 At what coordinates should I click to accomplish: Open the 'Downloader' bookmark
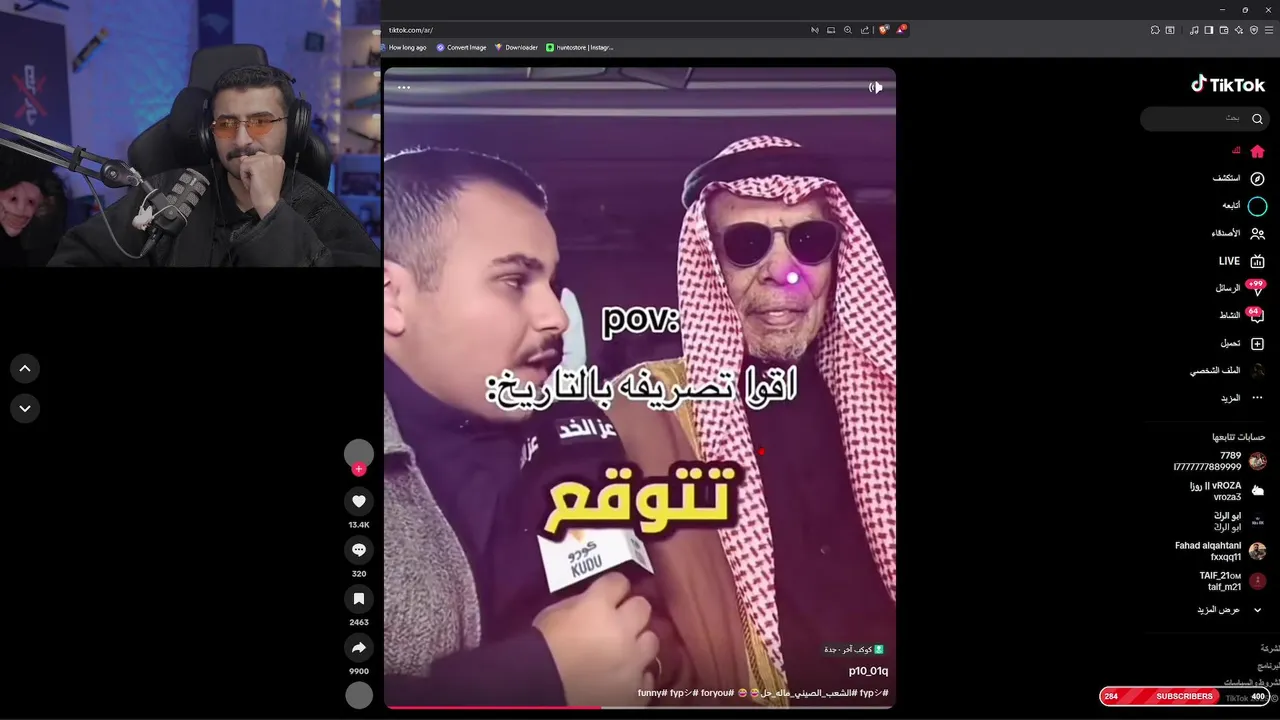click(x=516, y=47)
